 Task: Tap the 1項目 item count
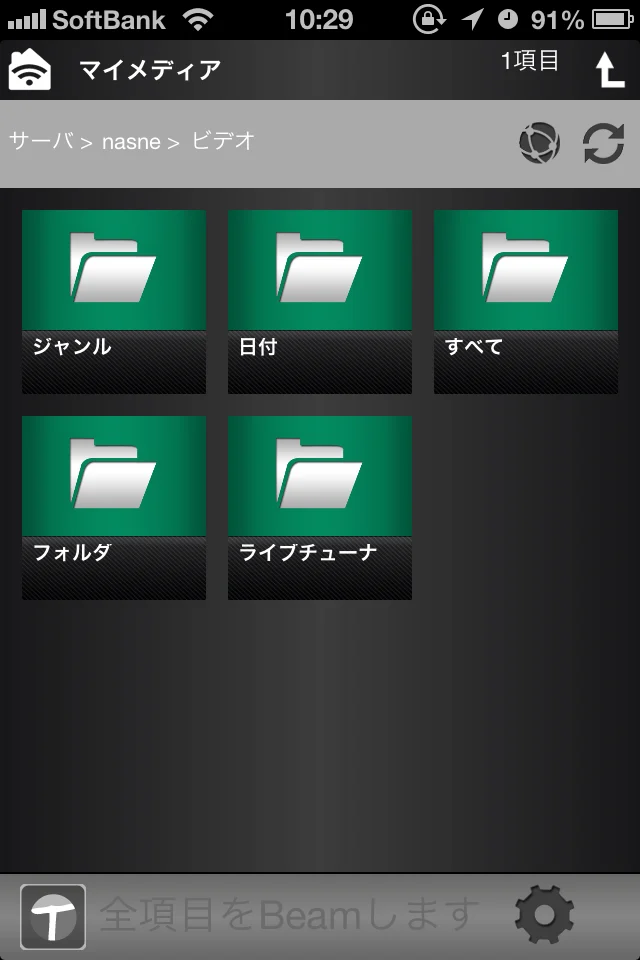[x=530, y=61]
